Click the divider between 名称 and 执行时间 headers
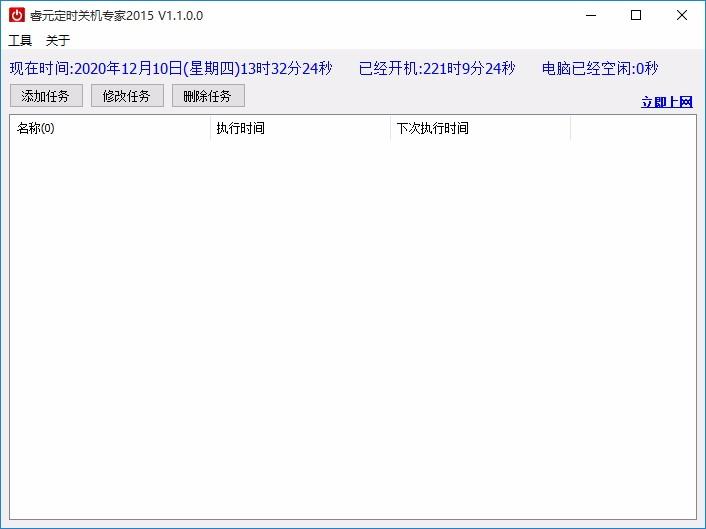The width and height of the screenshot is (706, 529). (210, 128)
